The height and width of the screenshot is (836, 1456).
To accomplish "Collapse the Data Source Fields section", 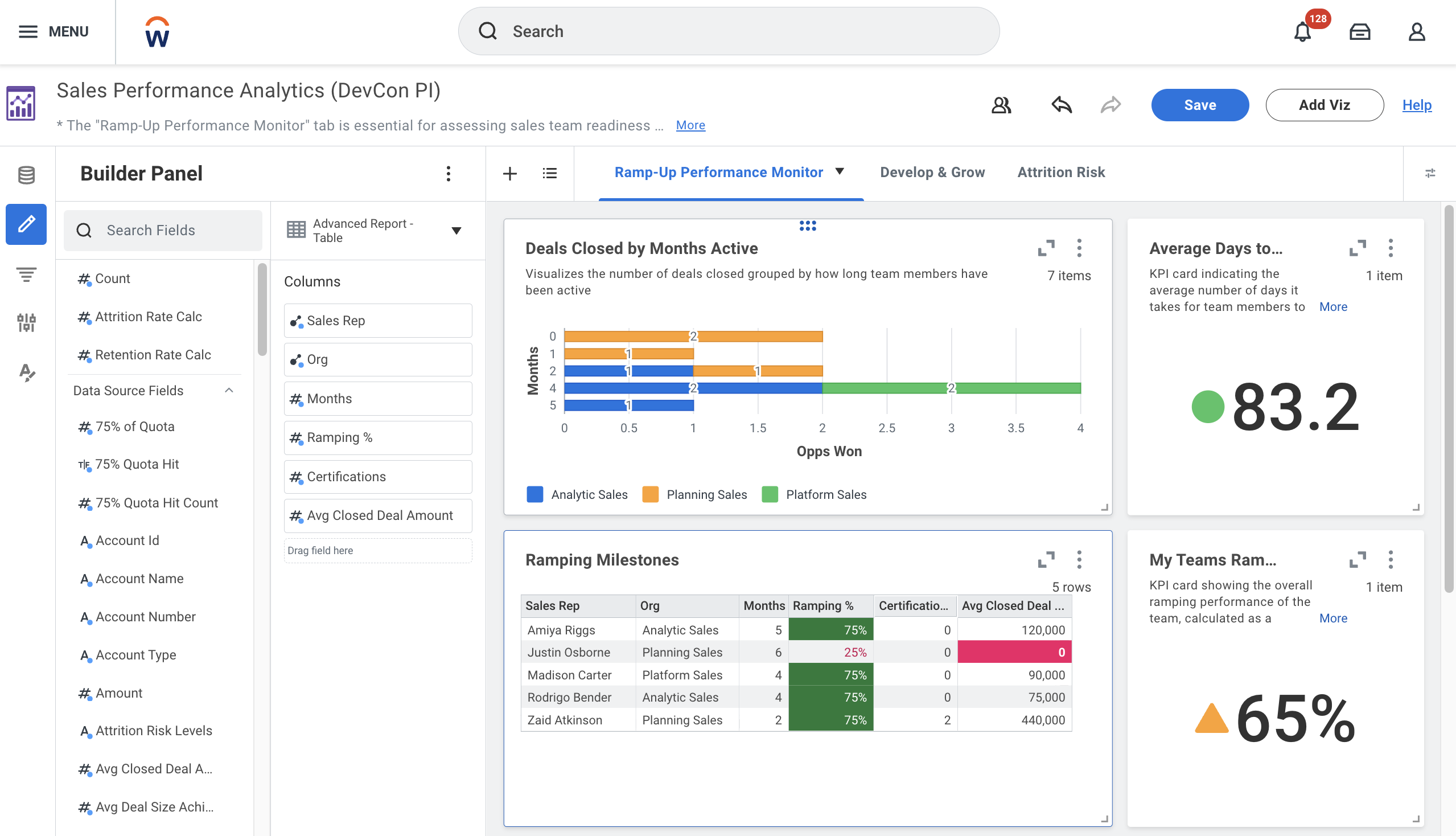I will coord(228,391).
